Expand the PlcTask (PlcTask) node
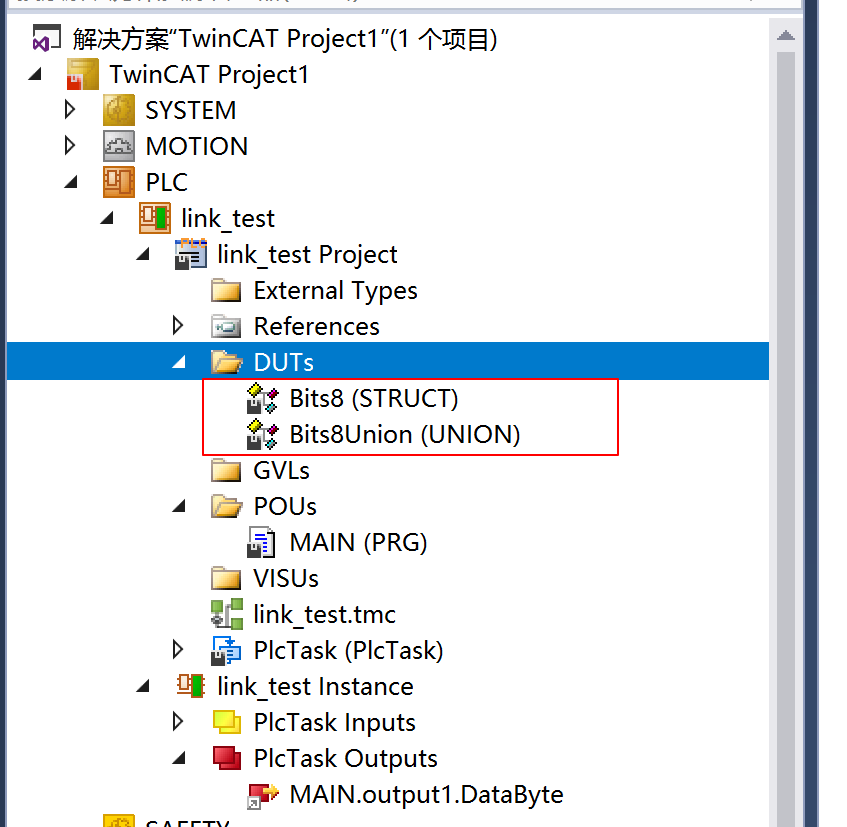 coord(178,650)
